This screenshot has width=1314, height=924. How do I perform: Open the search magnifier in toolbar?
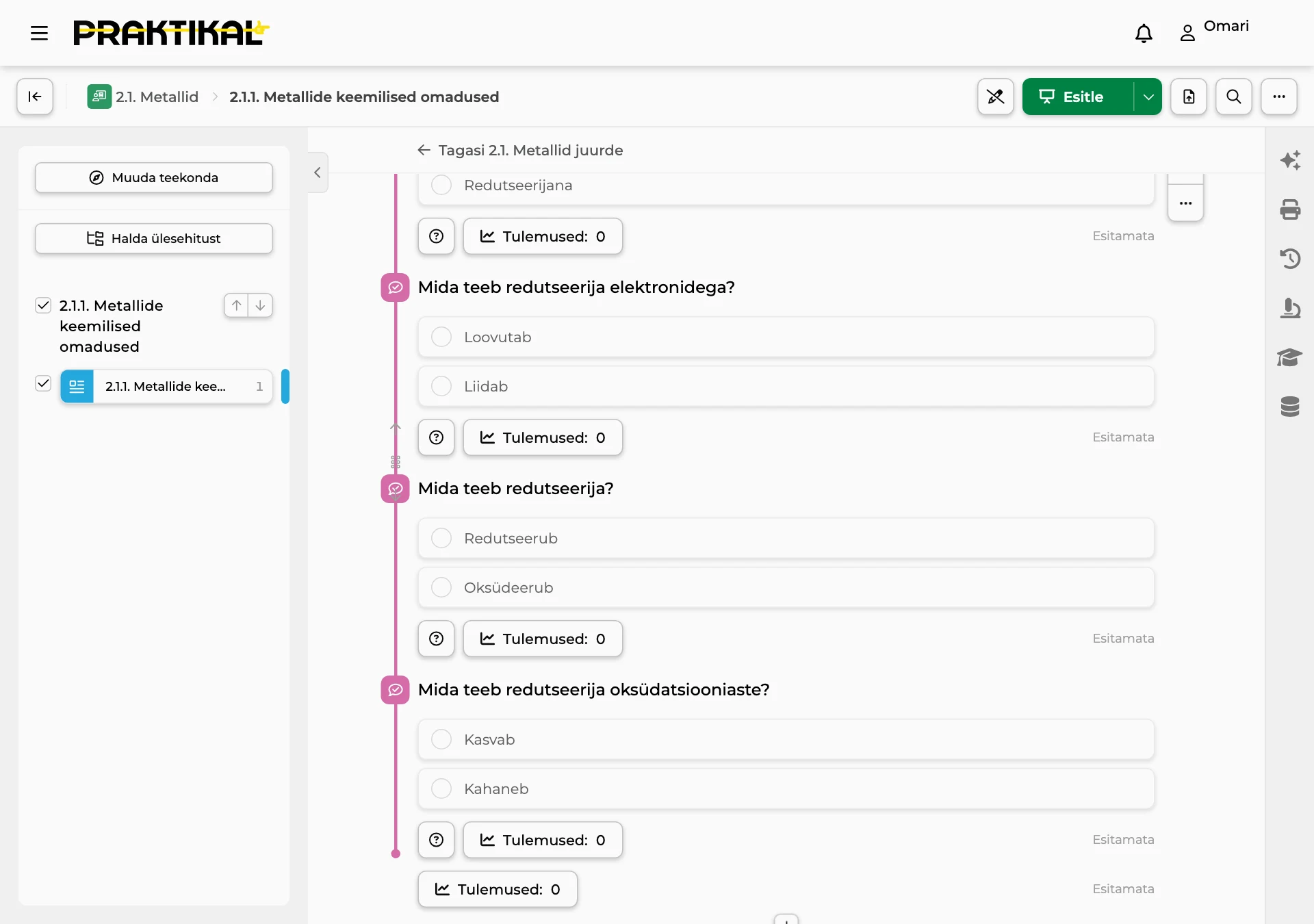click(1233, 97)
